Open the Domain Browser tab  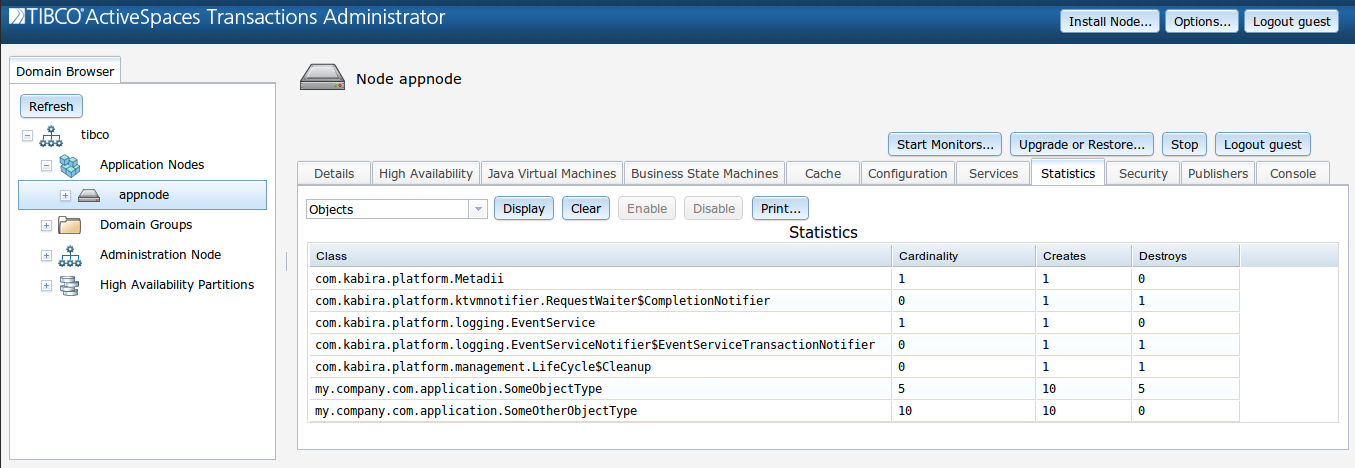[65, 71]
